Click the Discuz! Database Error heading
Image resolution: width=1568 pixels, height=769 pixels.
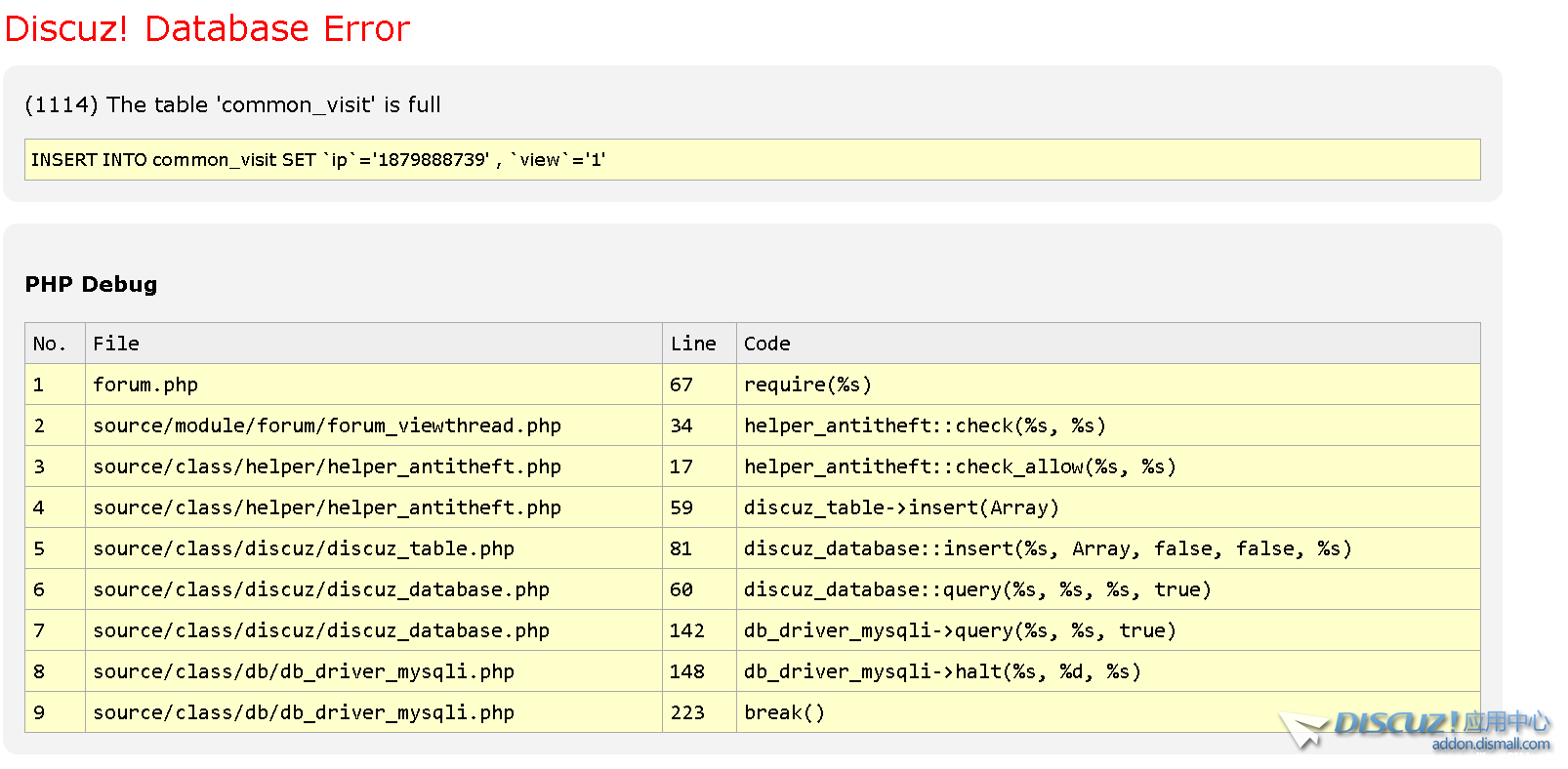(x=207, y=28)
